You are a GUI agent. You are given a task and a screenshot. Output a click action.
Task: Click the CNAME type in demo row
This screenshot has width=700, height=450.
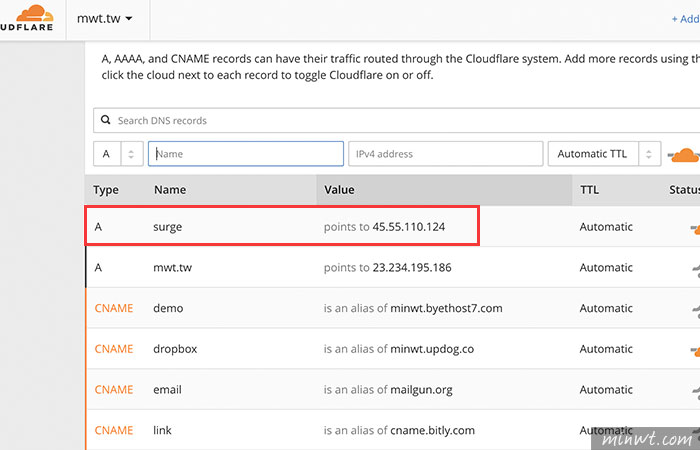[x=114, y=308]
